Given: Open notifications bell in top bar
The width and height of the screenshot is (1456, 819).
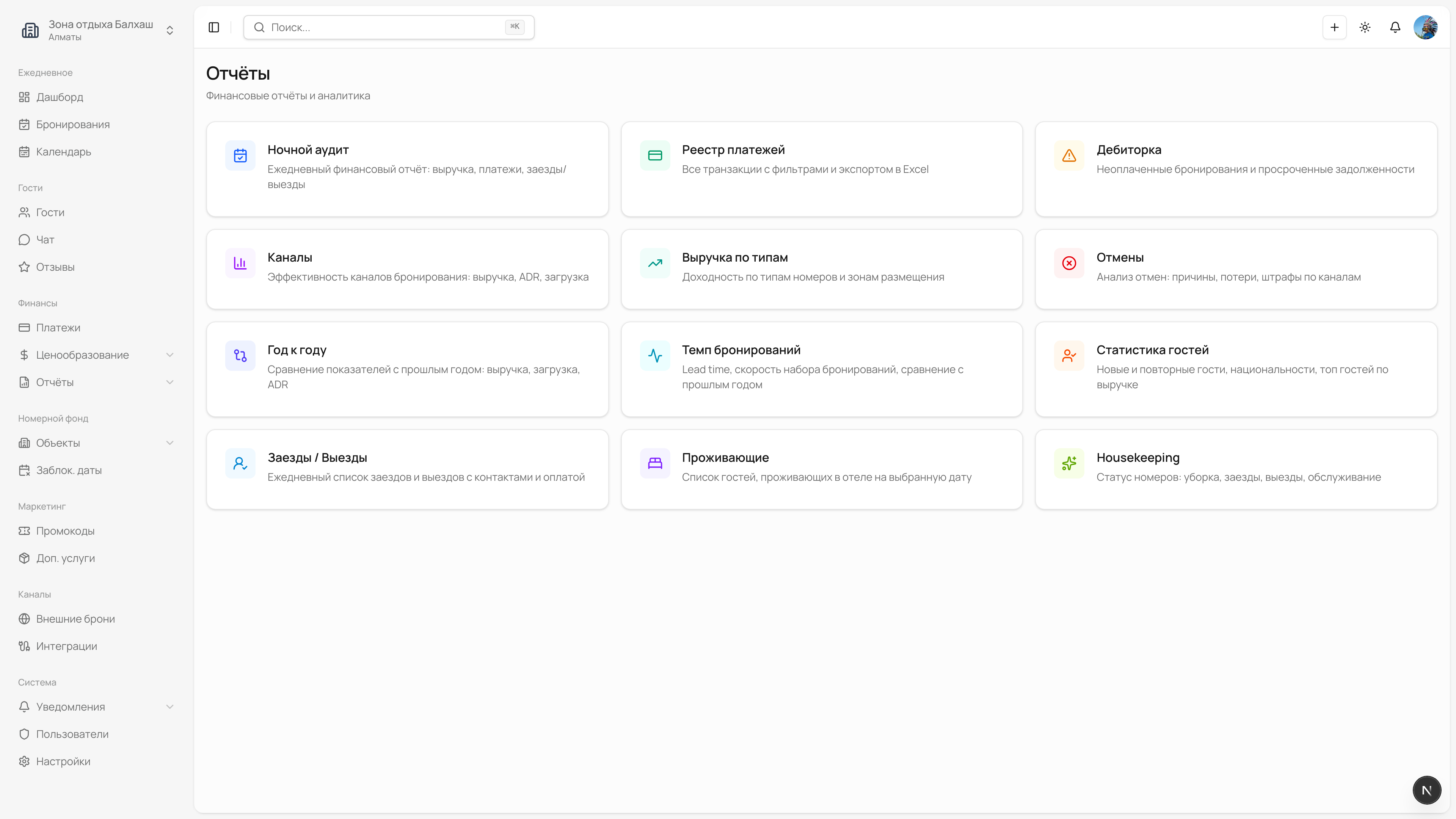Looking at the screenshot, I should (1395, 27).
